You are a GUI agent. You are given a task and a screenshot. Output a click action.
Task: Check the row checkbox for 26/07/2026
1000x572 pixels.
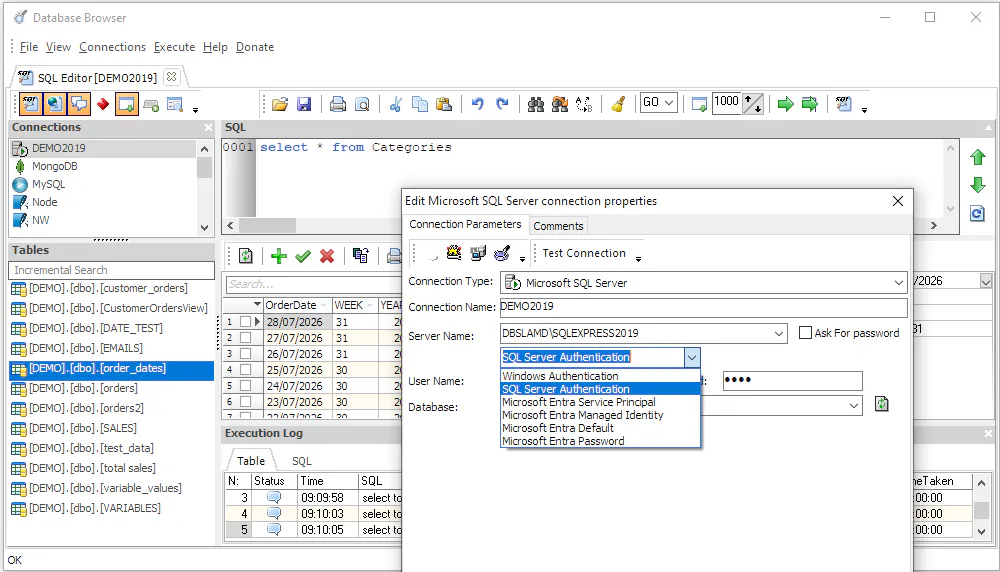pos(246,354)
